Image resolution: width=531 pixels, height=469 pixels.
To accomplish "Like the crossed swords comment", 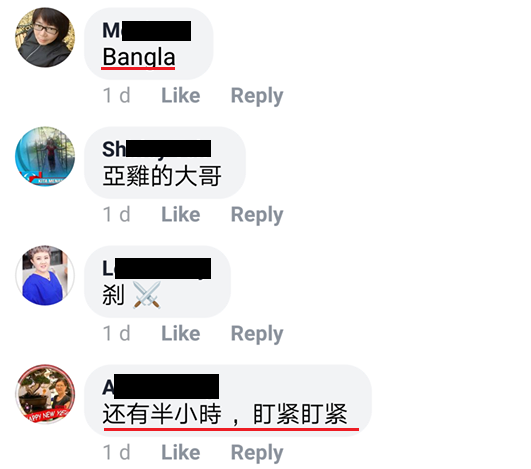I will click(180, 333).
